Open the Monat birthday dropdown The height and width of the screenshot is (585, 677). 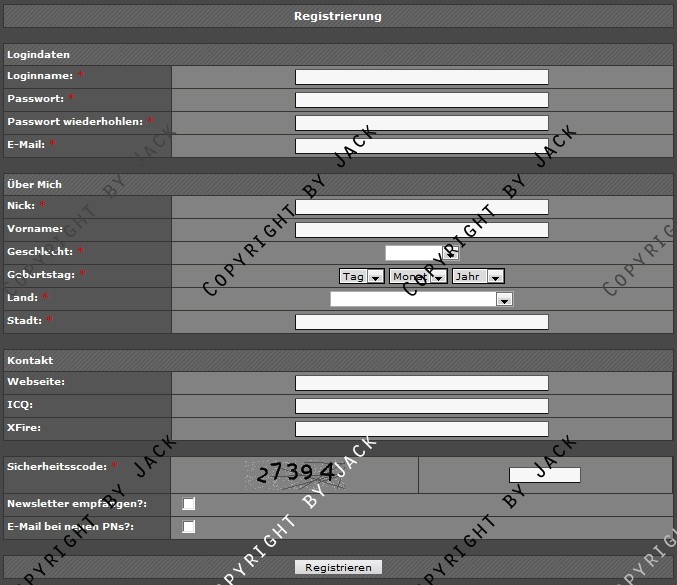pyautogui.click(x=418, y=277)
